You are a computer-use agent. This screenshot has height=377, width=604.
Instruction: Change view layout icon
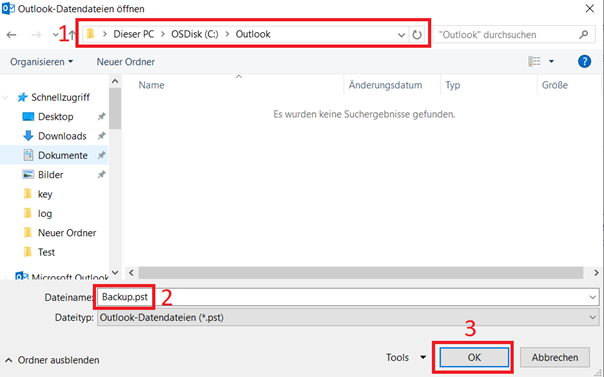coord(534,61)
